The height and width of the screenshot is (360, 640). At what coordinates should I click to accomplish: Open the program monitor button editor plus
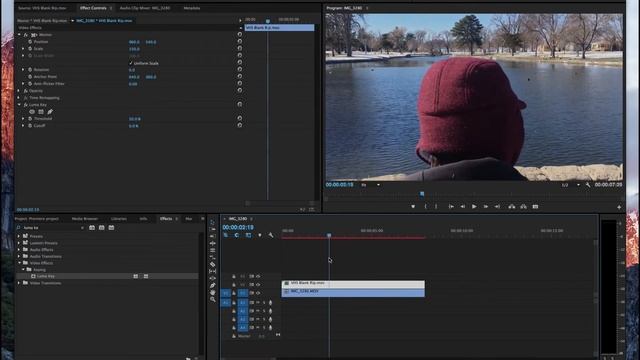click(619, 207)
